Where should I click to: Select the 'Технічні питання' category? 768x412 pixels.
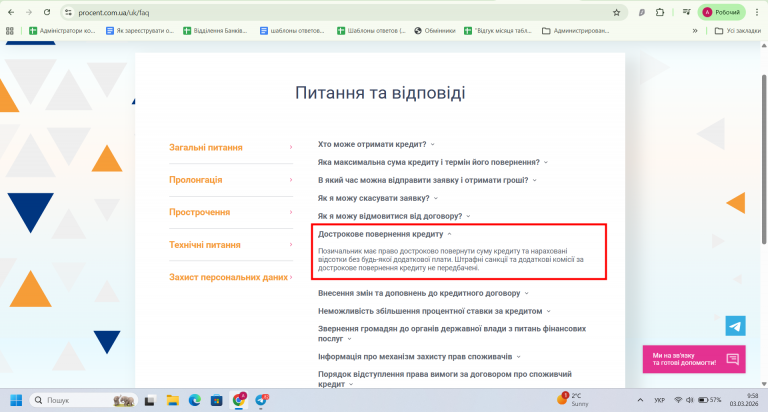[231, 244]
